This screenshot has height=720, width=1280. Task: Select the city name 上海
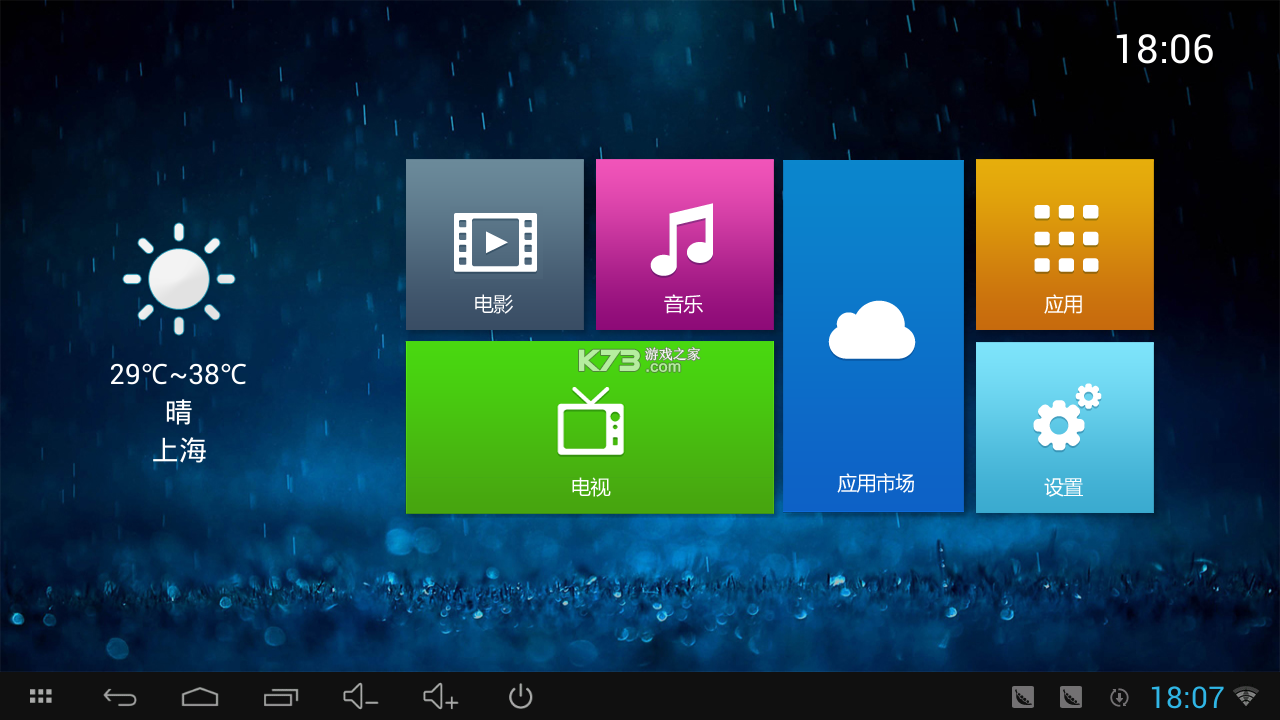179,450
